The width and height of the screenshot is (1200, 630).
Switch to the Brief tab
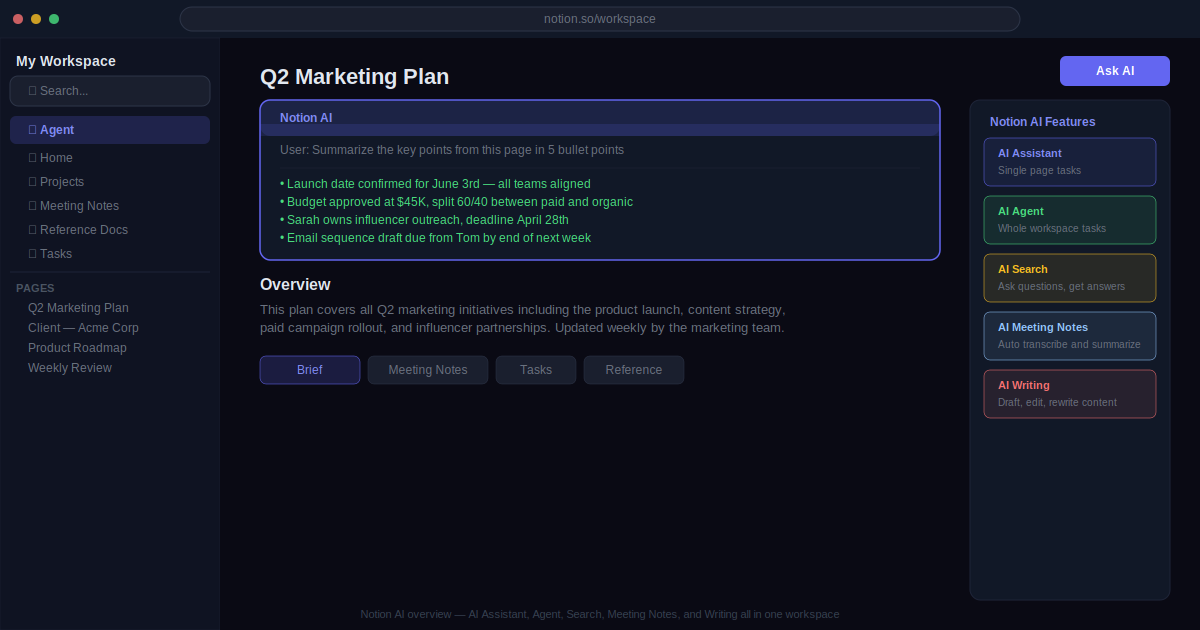[x=310, y=370]
